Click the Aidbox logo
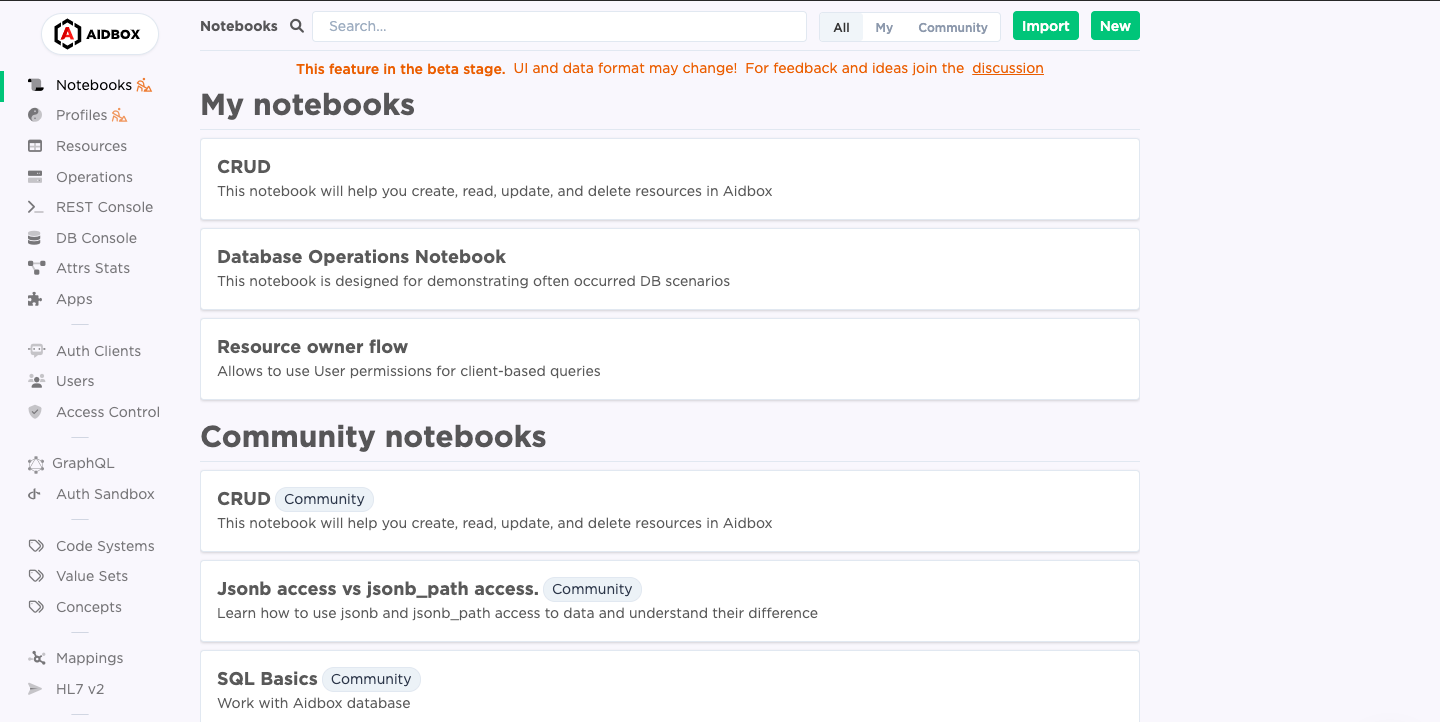Image resolution: width=1440 pixels, height=722 pixels. click(x=99, y=34)
